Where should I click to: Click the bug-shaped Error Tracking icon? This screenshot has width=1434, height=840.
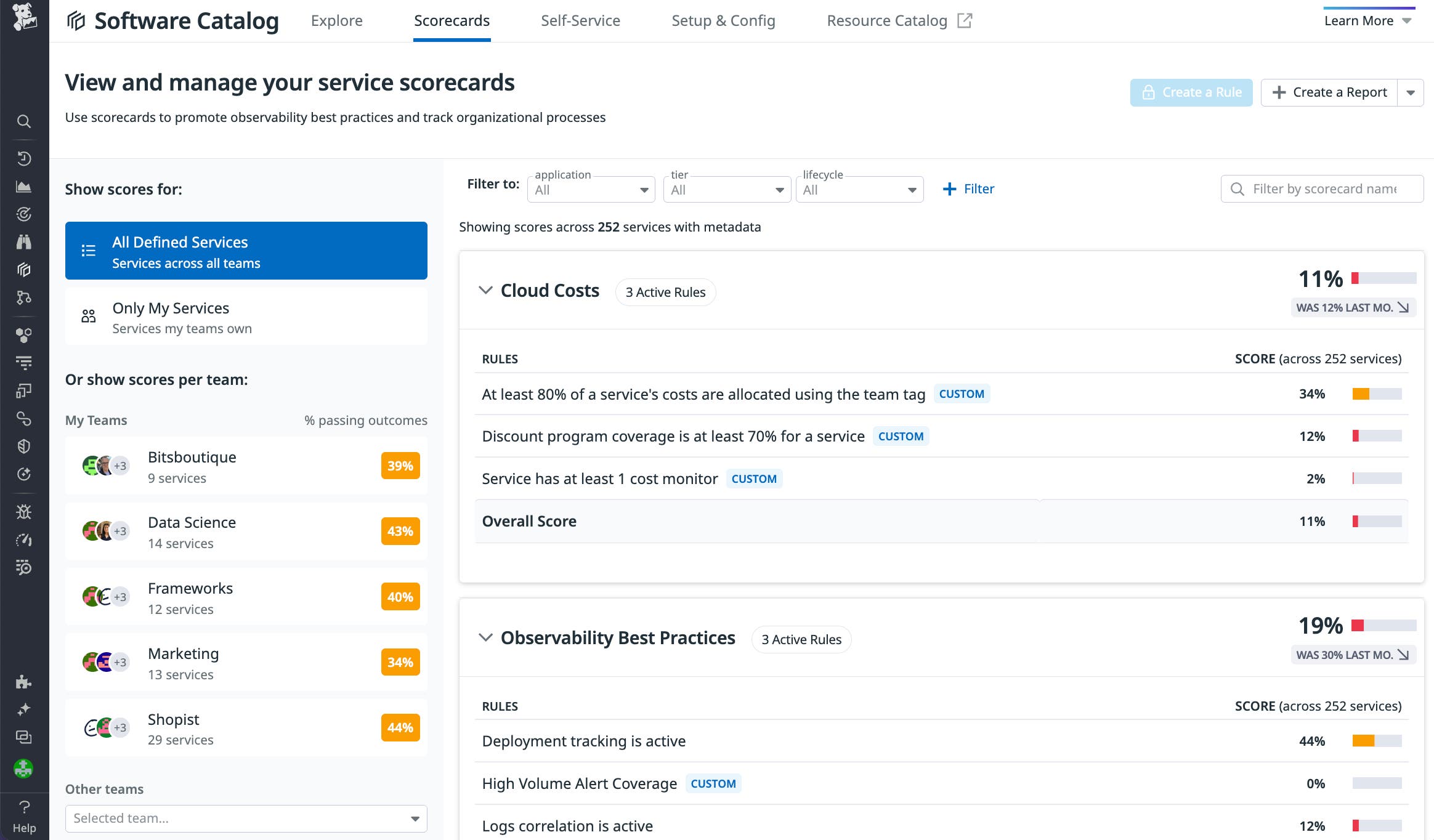point(24,512)
